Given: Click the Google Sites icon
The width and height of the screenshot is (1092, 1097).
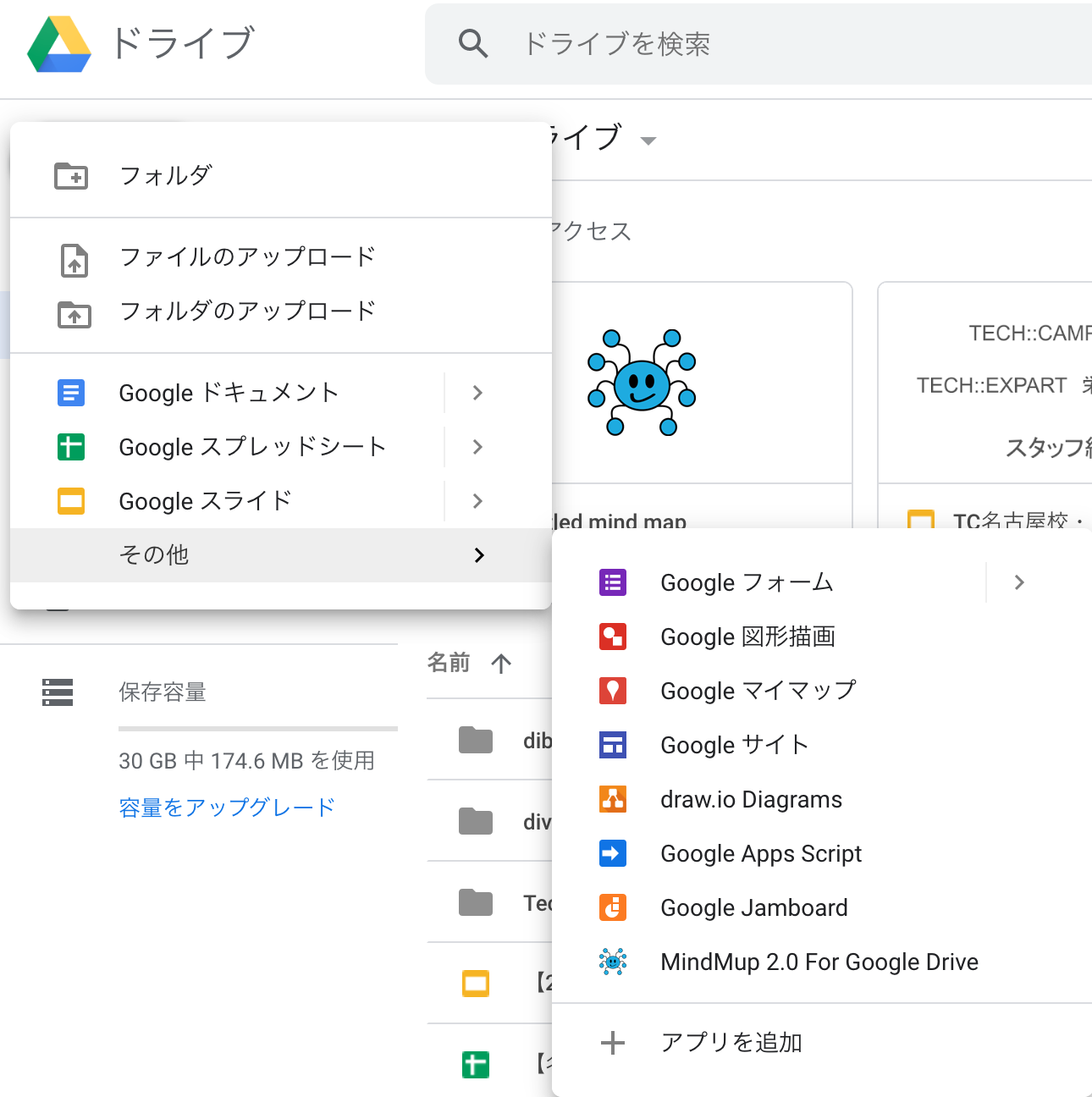Looking at the screenshot, I should pyautogui.click(x=613, y=745).
